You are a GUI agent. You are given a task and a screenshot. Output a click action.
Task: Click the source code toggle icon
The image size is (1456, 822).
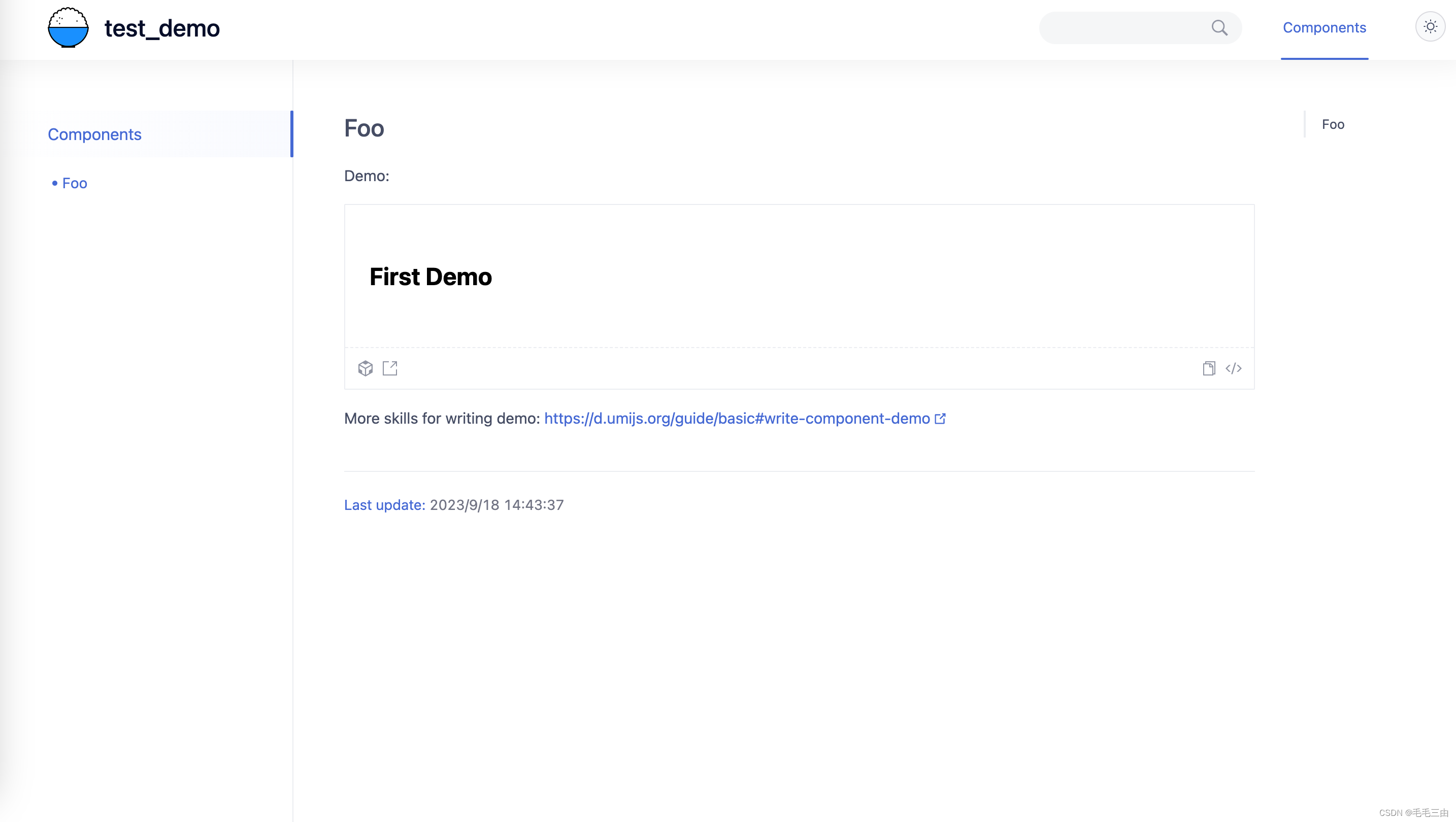tap(1233, 368)
